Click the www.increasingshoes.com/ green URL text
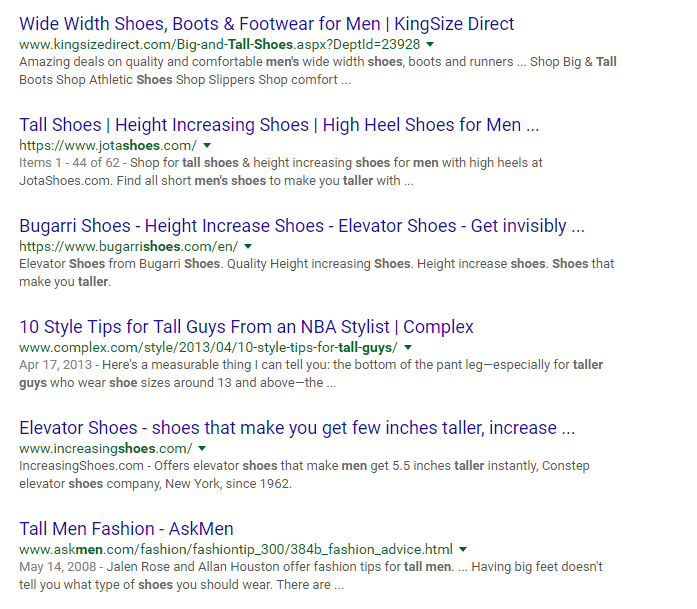This screenshot has height=609, width=697. pyautogui.click(x=106, y=449)
